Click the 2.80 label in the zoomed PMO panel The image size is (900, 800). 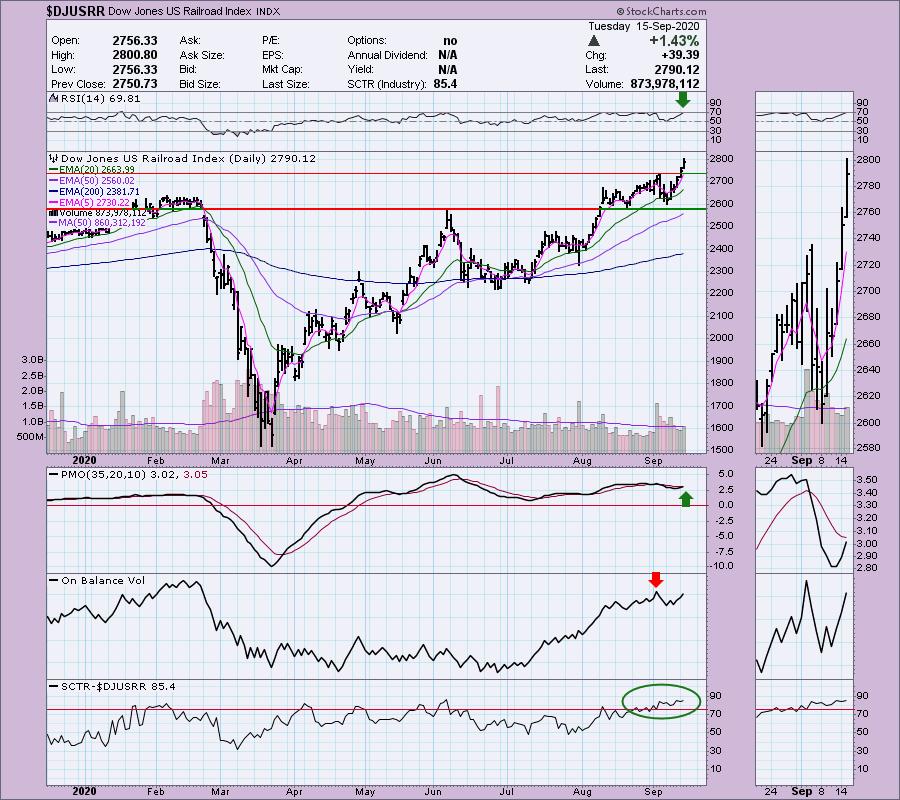click(867, 568)
